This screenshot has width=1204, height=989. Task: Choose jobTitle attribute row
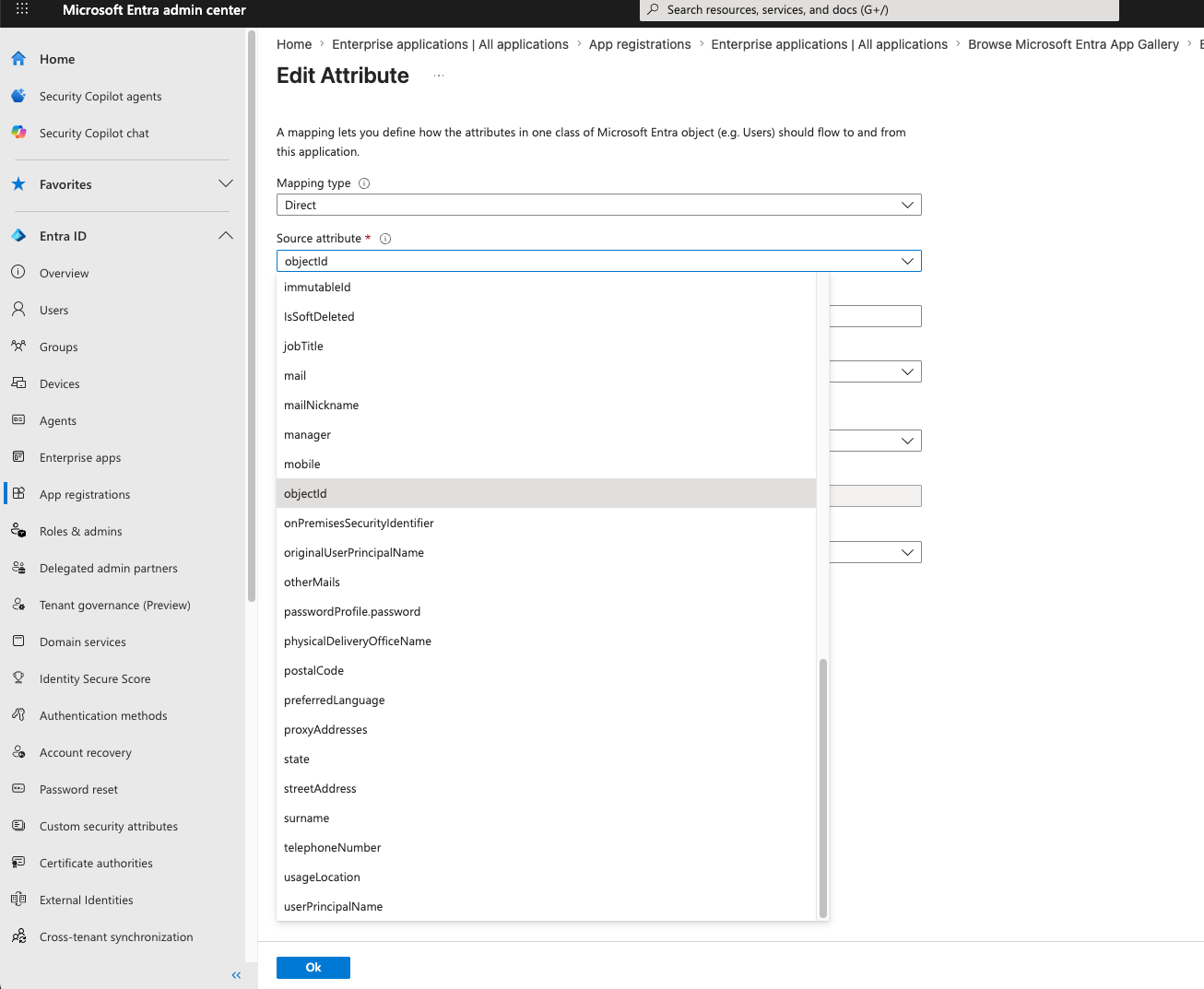(546, 346)
